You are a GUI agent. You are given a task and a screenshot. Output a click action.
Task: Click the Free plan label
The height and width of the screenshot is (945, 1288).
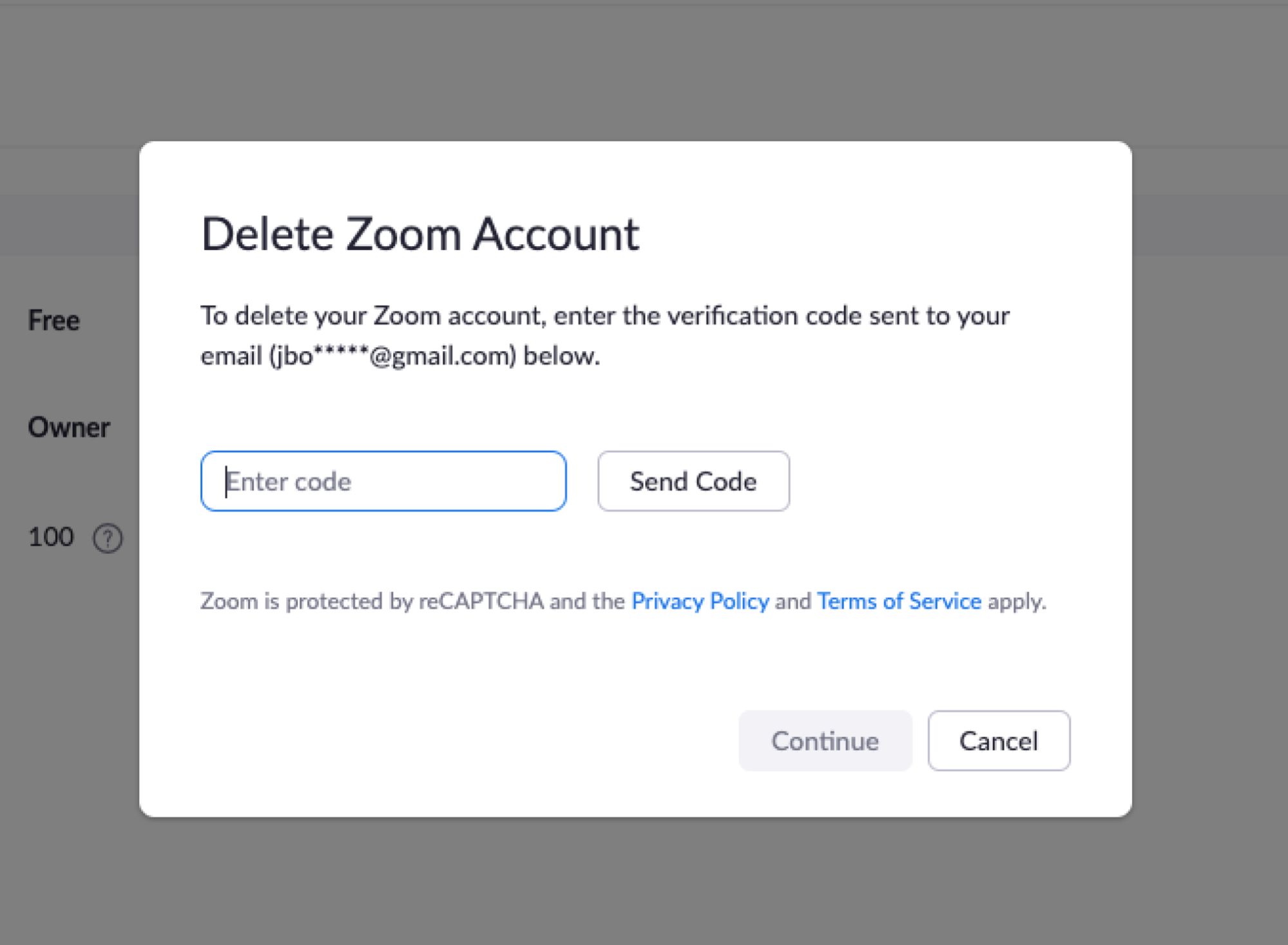pos(54,320)
